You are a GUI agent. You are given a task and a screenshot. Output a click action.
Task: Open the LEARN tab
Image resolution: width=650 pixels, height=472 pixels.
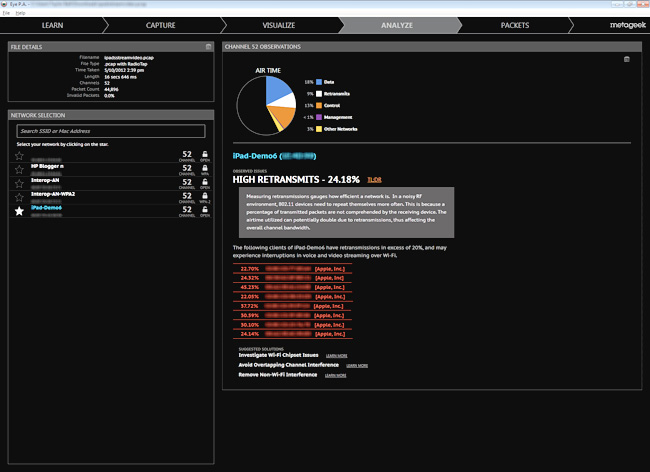(52, 25)
